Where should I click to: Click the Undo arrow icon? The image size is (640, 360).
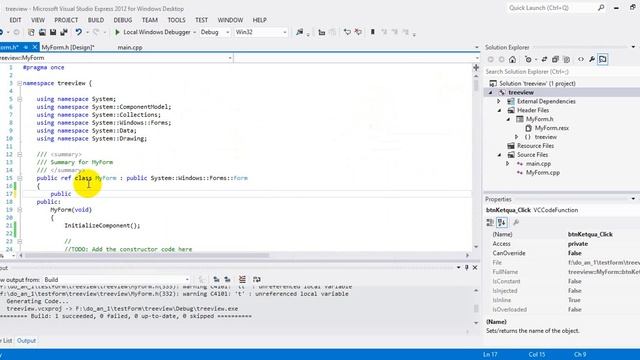(78, 32)
